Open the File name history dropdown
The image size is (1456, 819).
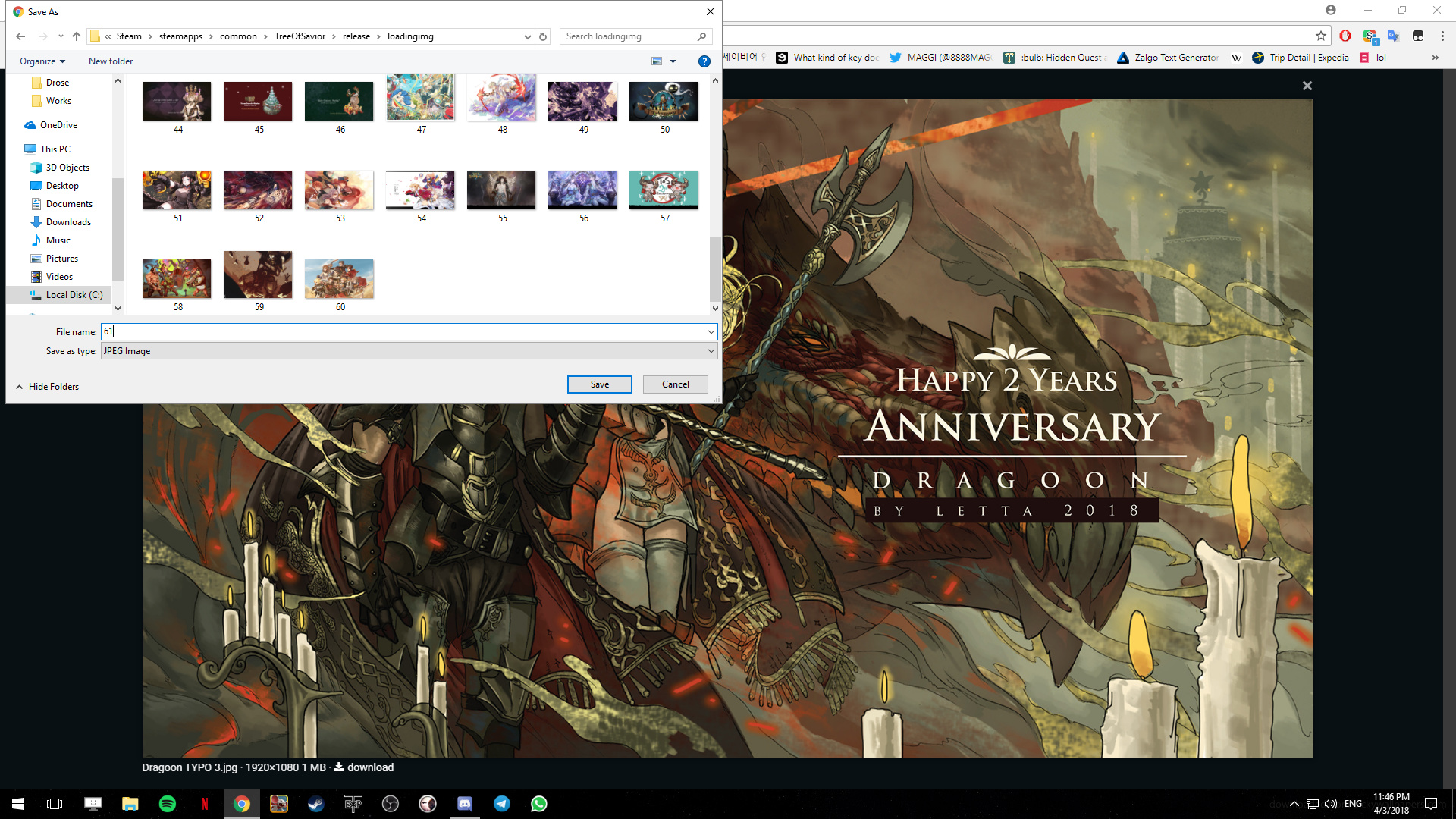tap(711, 332)
